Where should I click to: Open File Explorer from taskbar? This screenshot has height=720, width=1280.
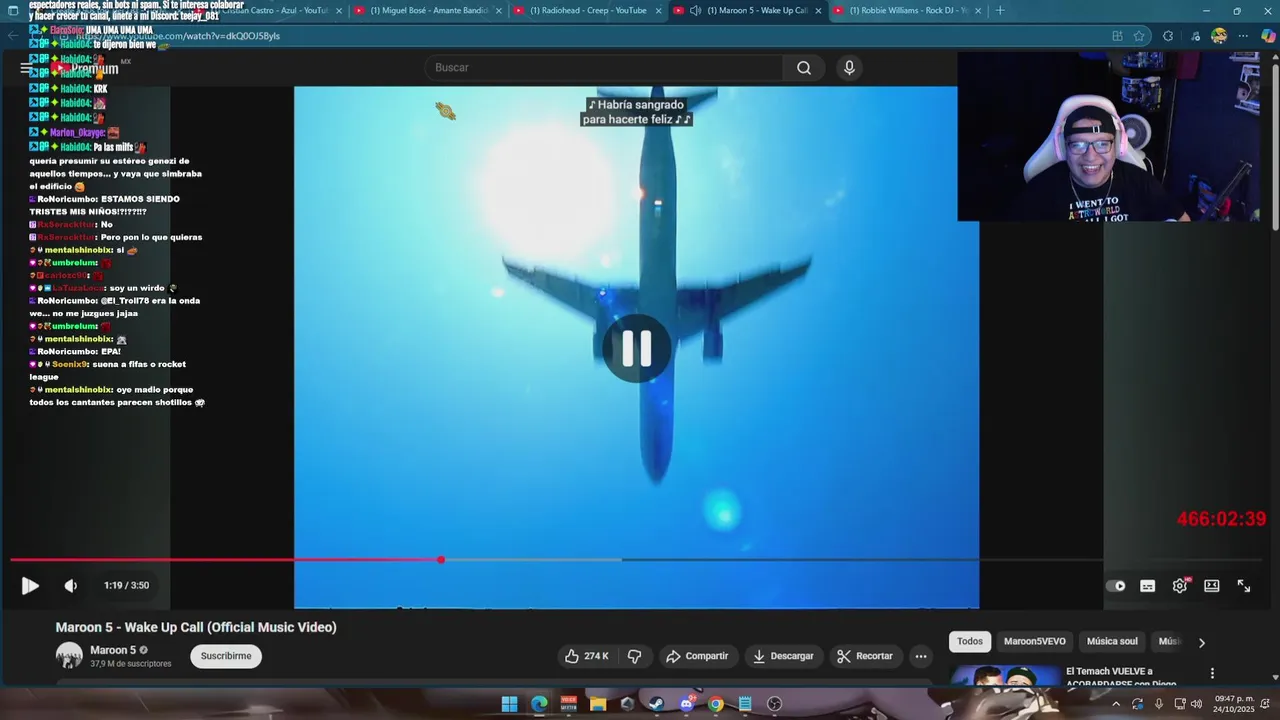[x=598, y=704]
